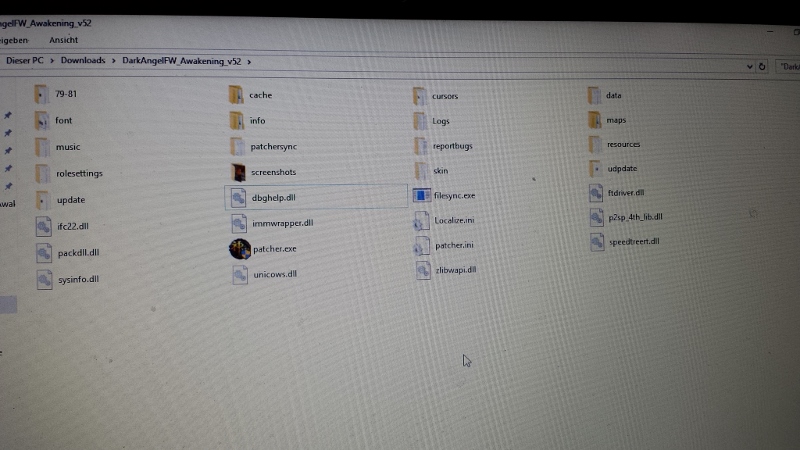
Task: Select the zlibwapi.dll file
Action: [454, 270]
